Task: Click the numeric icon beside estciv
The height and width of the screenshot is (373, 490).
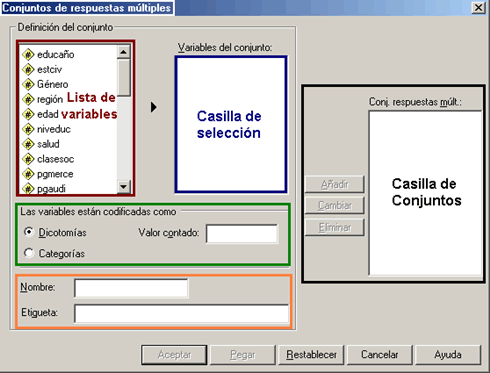Action: click(x=28, y=70)
